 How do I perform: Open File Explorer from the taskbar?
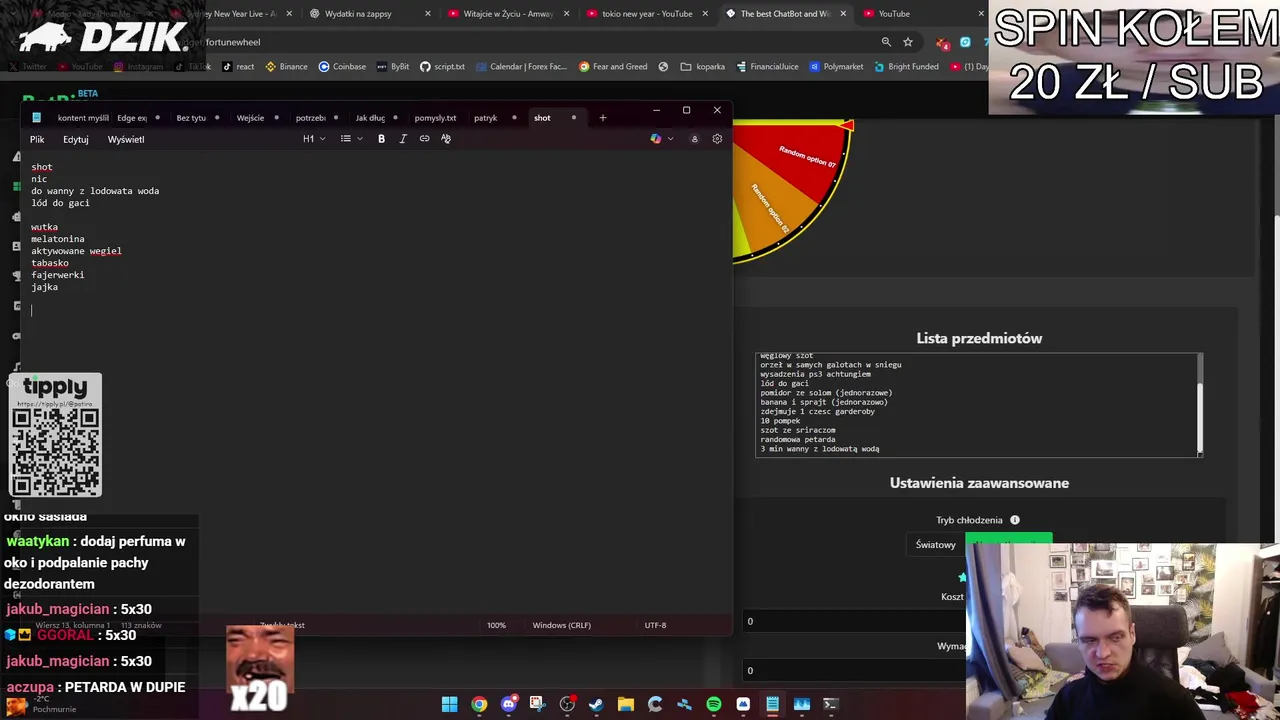[x=625, y=704]
